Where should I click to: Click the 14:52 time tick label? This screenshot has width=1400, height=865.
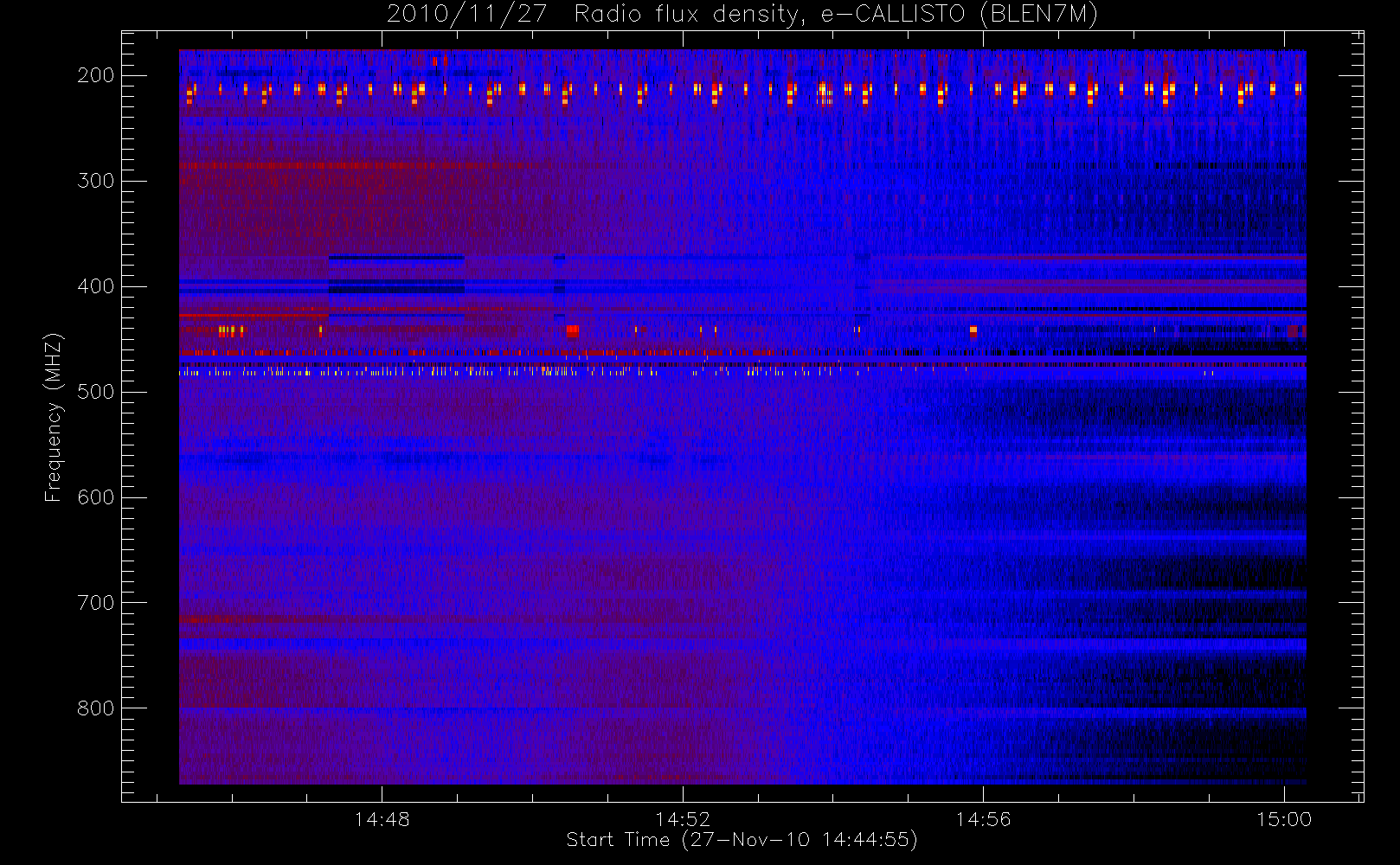click(683, 819)
